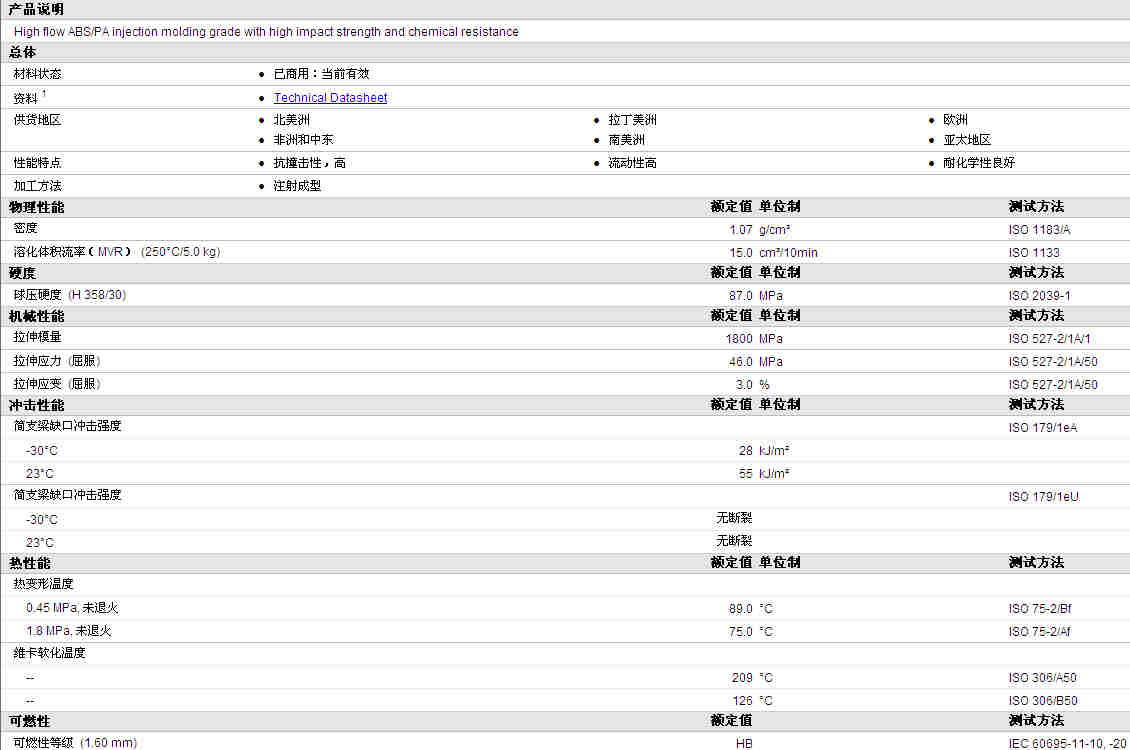
Task: Click the ISO 2039-1 test method
Action: coord(1039,296)
